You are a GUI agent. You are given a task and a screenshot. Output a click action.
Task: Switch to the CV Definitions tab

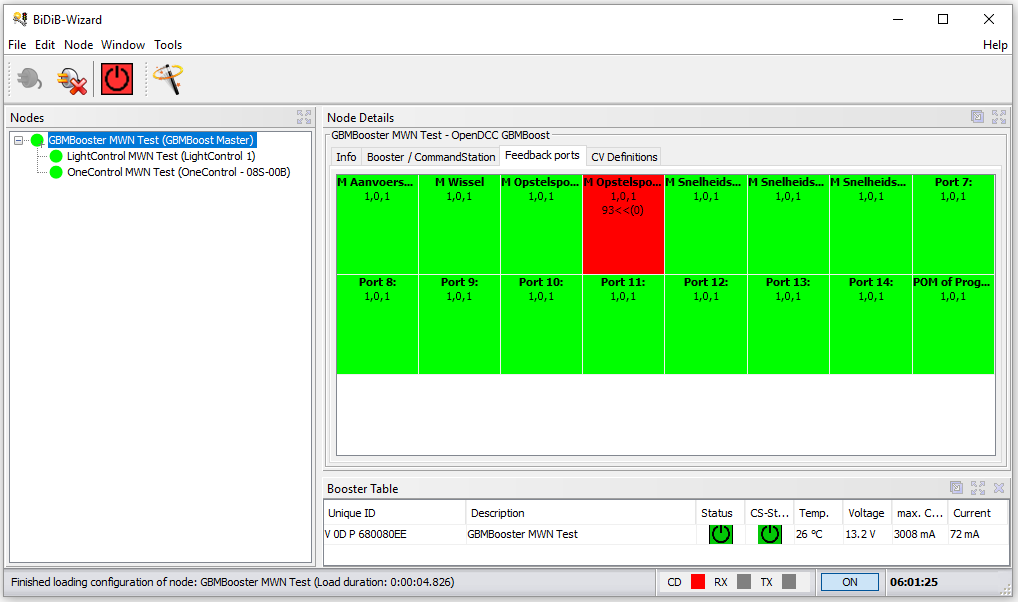click(x=624, y=157)
